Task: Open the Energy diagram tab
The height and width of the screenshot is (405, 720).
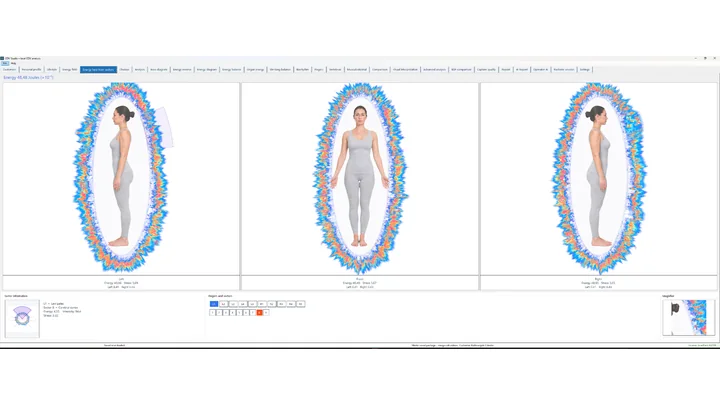Action: coord(207,69)
